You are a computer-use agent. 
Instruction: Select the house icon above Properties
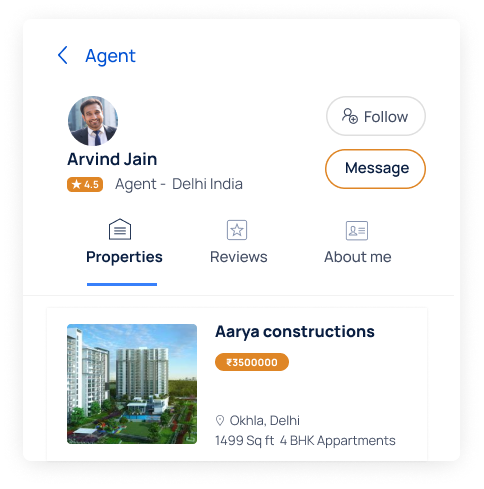[x=120, y=229]
